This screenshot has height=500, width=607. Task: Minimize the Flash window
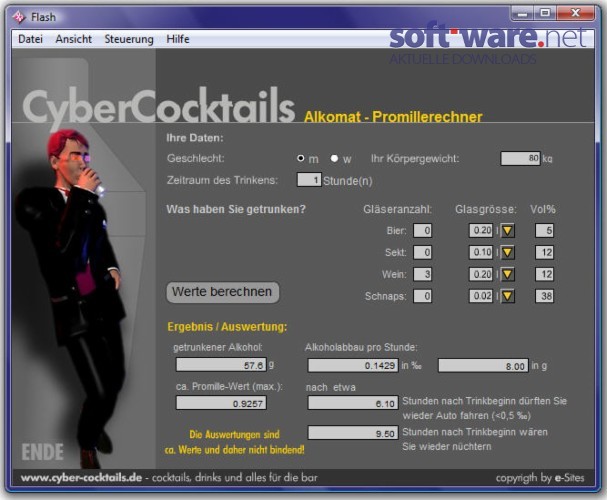point(522,14)
